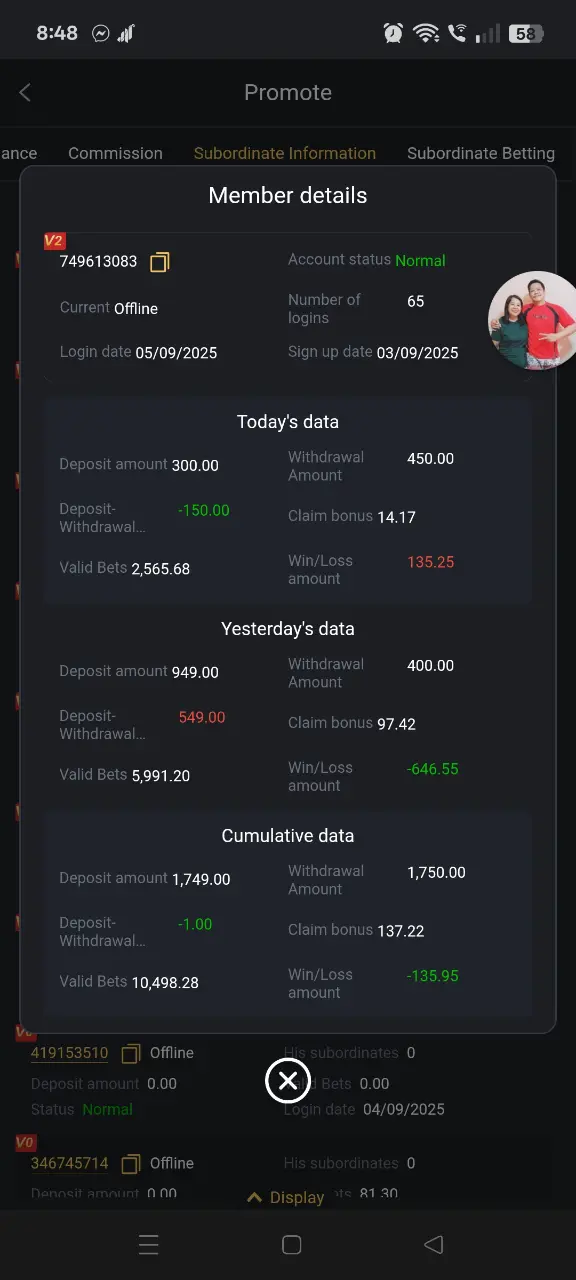Screen dimensions: 576x1280
Task: Select the Subordinate Information tab
Action: (285, 153)
